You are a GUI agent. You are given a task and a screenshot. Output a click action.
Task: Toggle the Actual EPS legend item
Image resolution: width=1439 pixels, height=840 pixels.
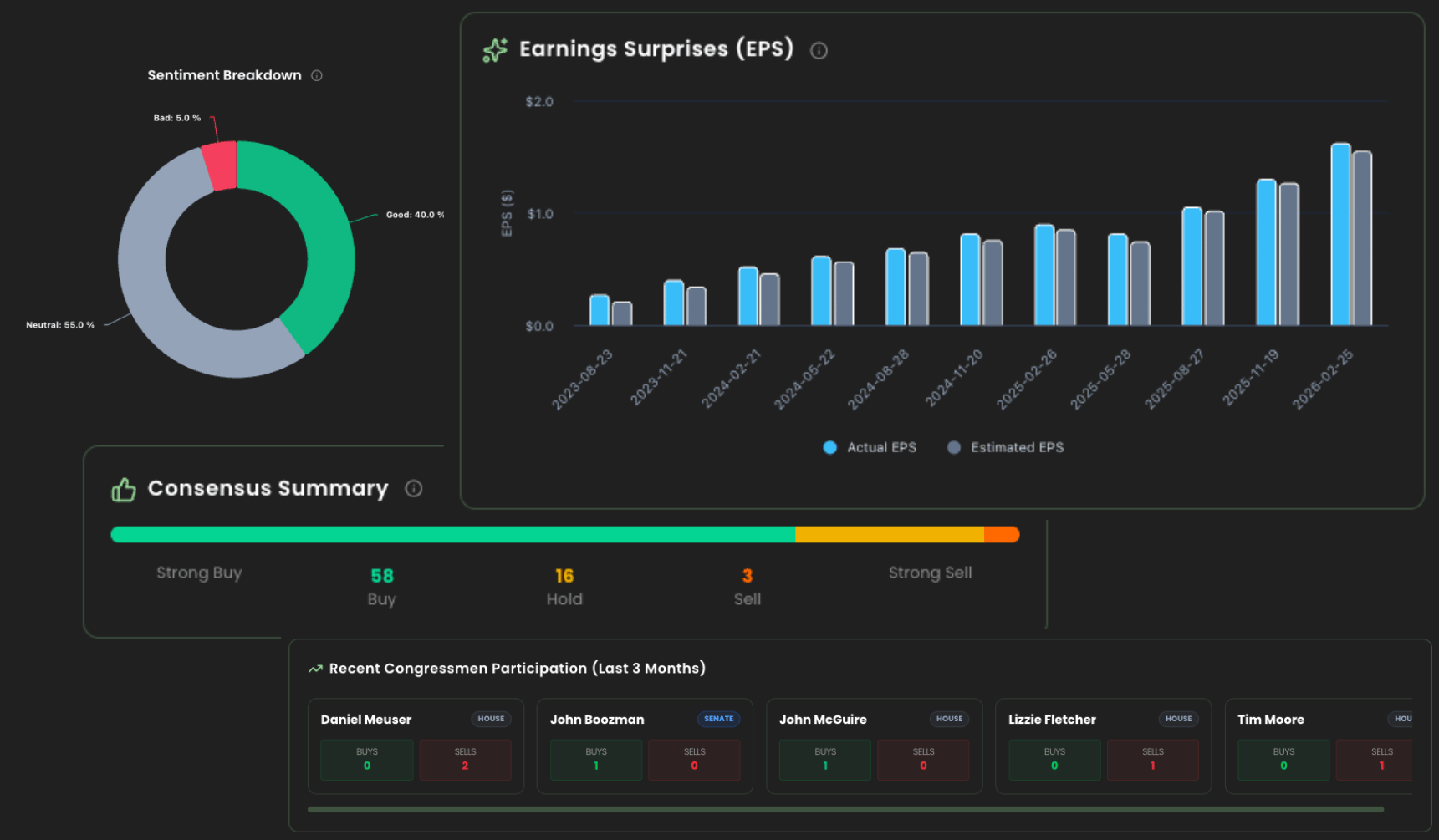pyautogui.click(x=870, y=448)
